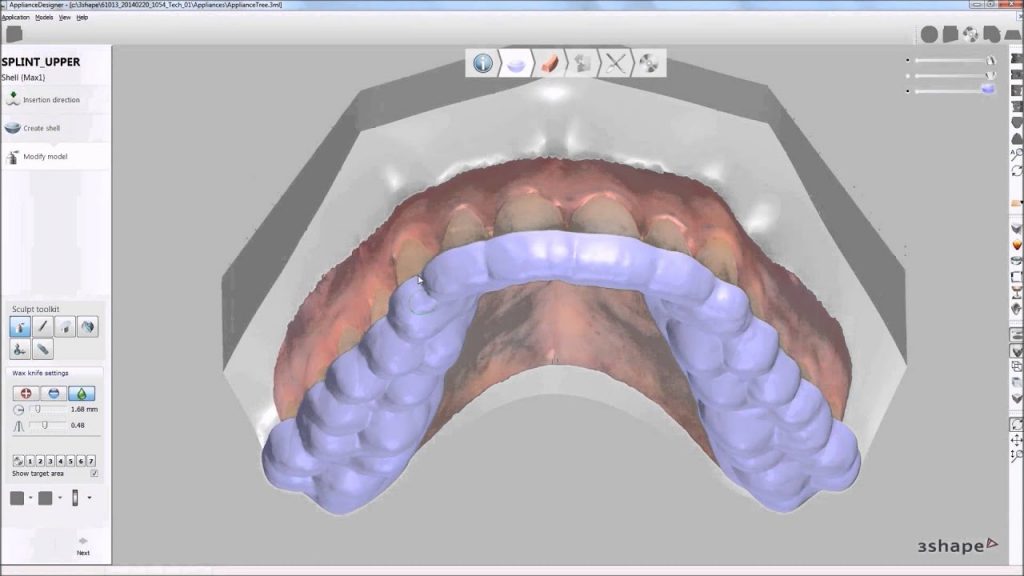Open the View menu

[64, 17]
